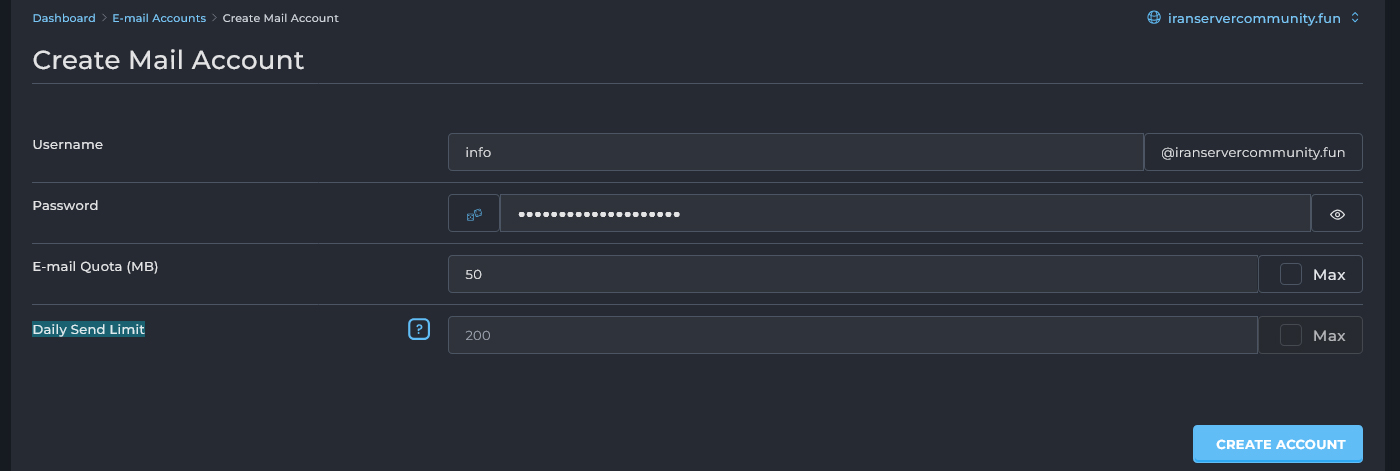Image resolution: width=1400 pixels, height=471 pixels.
Task: Click the @iranservercommunity.fun domain suffix box
Action: pyautogui.click(x=1253, y=153)
